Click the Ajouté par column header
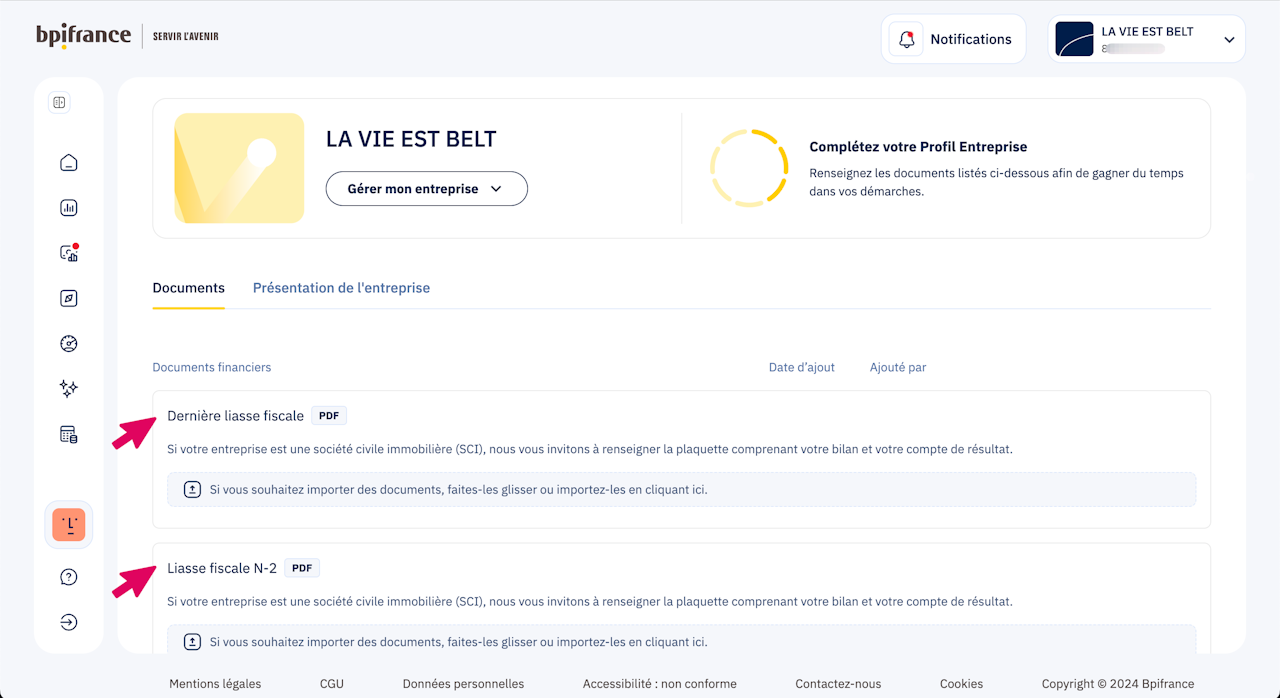Viewport: 1280px width, 698px height. [898, 367]
